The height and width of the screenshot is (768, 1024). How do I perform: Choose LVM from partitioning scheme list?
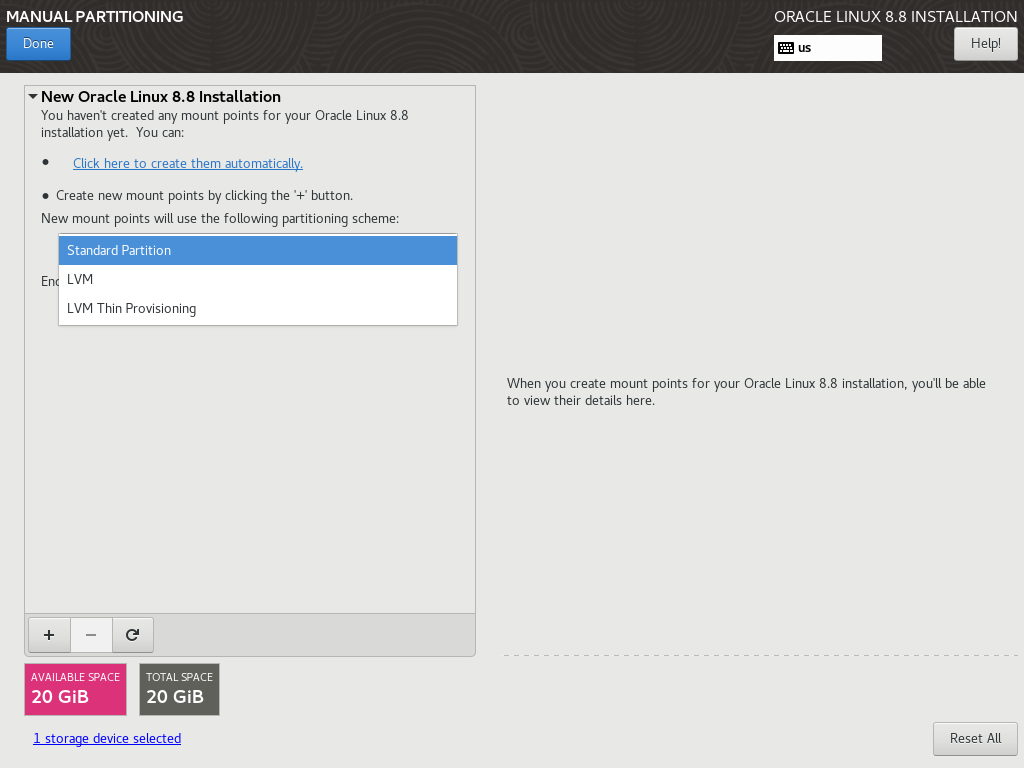[258, 280]
